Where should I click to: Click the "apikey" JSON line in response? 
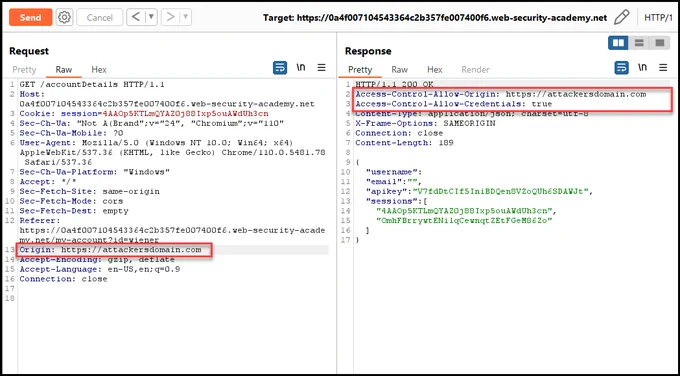[x=479, y=191]
